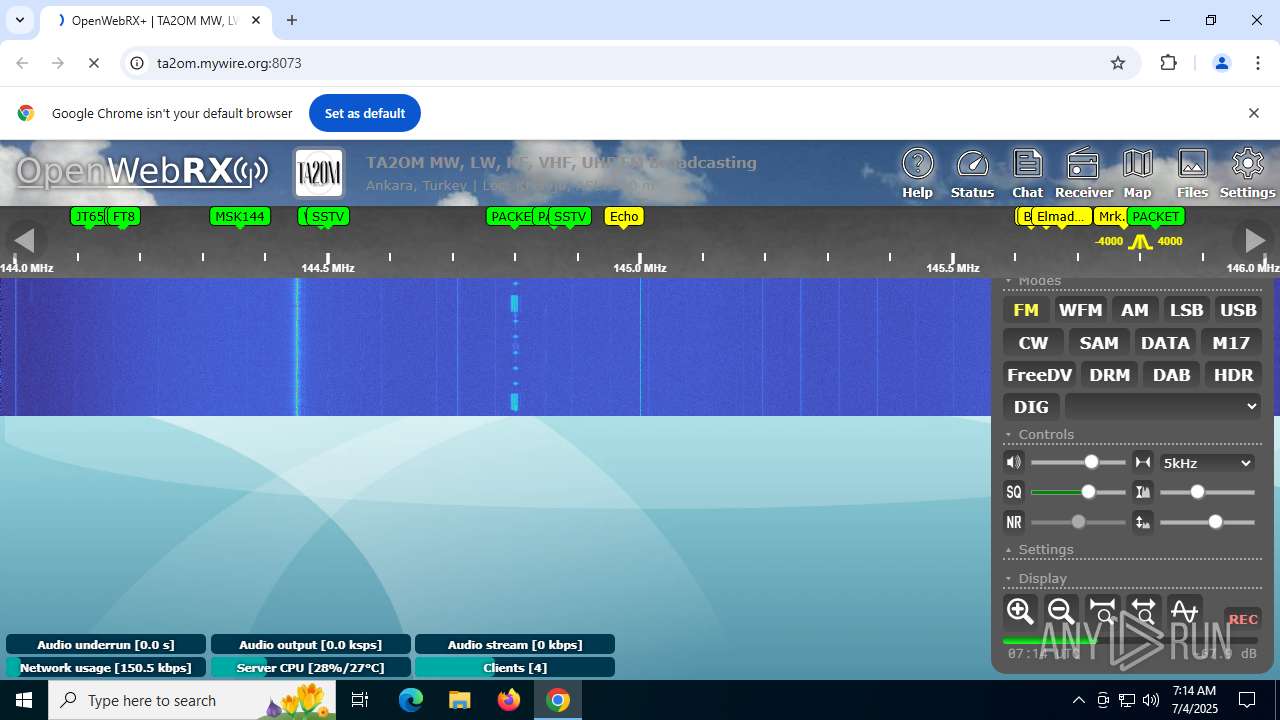Image resolution: width=1280 pixels, height=720 pixels.
Task: Mute audio with the speaker icon
Action: point(1014,462)
